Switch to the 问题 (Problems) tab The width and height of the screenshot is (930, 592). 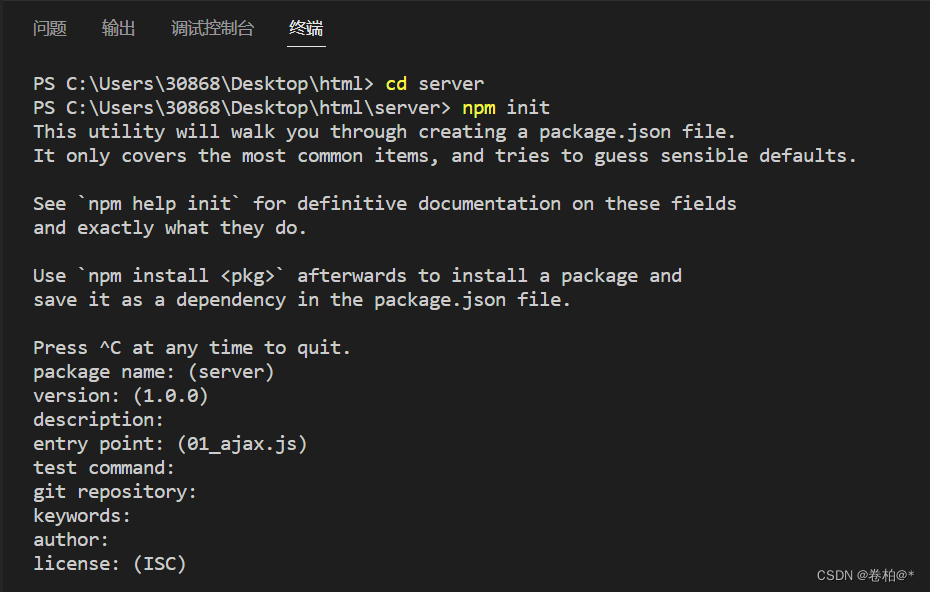tap(50, 28)
